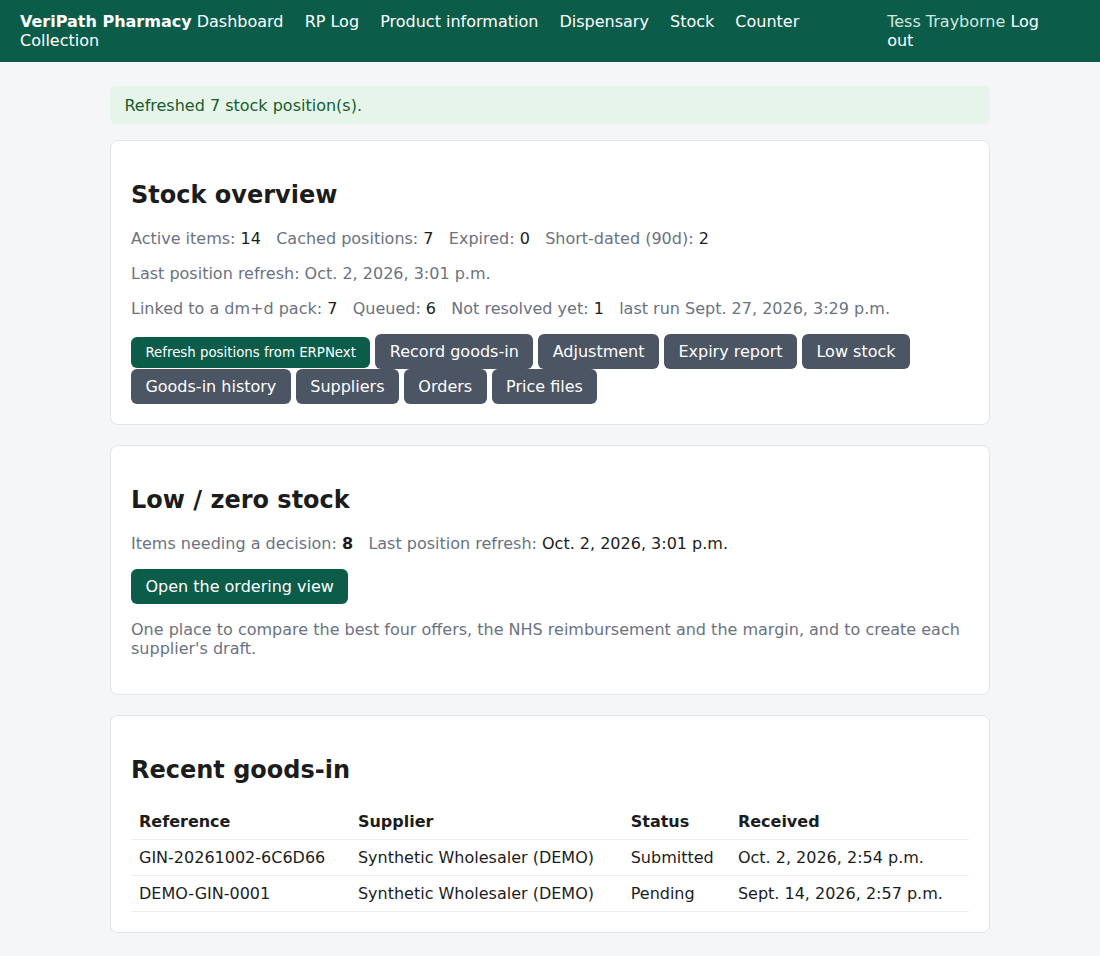Click the Pending status cell
The image size is (1100, 956).
662,894
